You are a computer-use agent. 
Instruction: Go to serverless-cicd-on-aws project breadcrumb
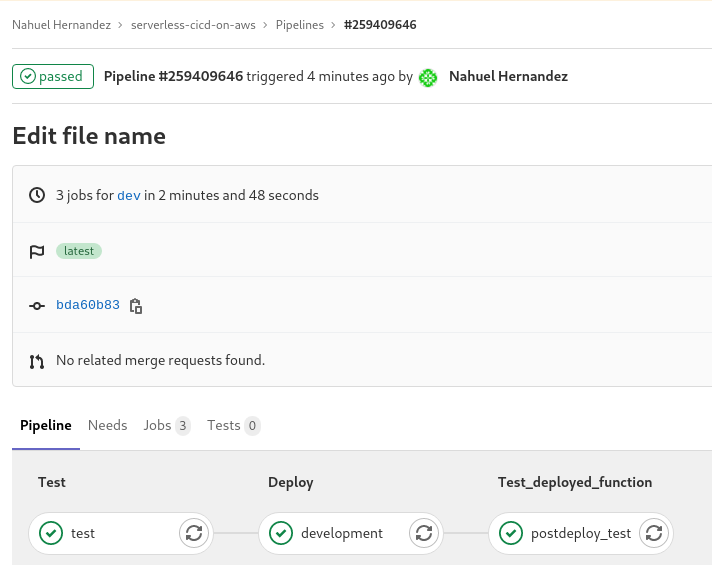tap(195, 24)
